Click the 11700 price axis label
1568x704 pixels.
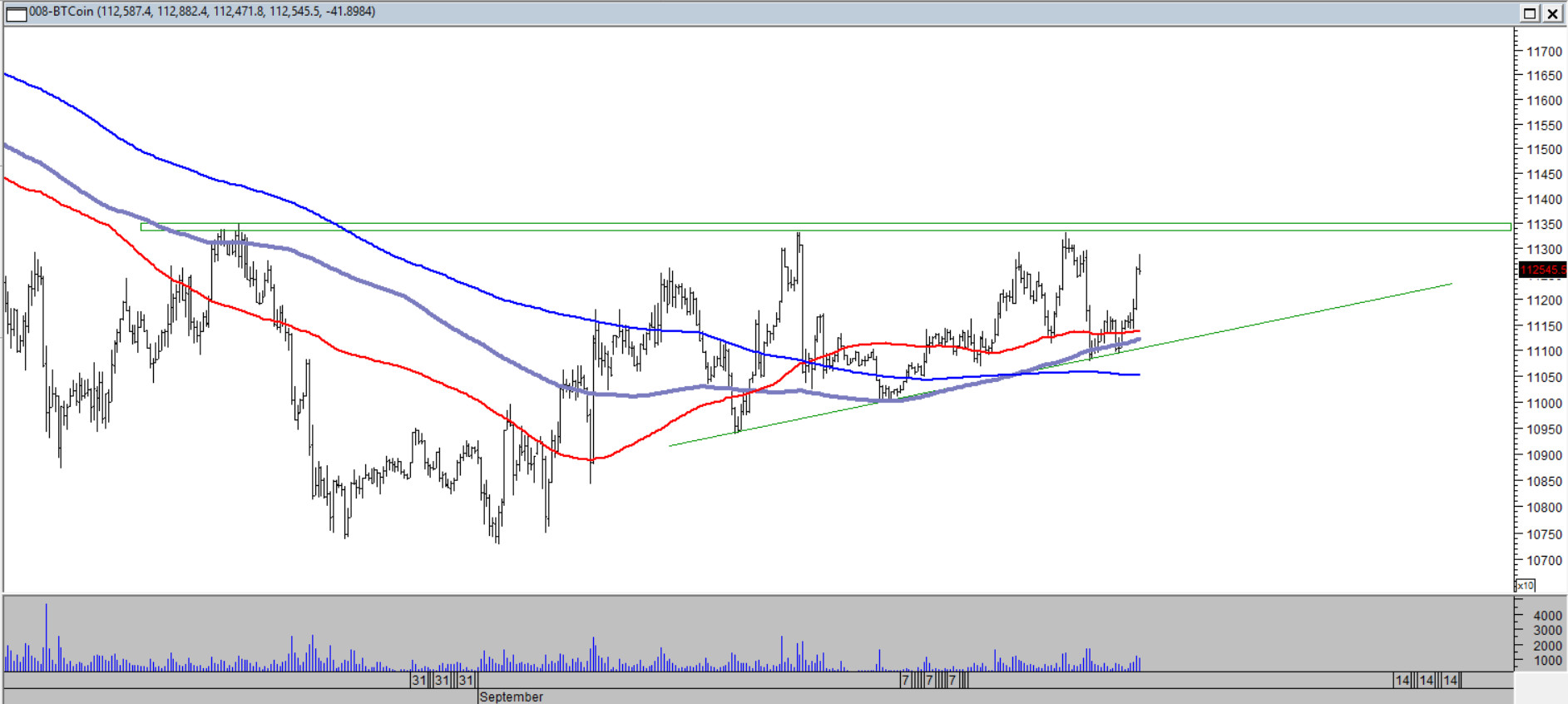[1544, 52]
